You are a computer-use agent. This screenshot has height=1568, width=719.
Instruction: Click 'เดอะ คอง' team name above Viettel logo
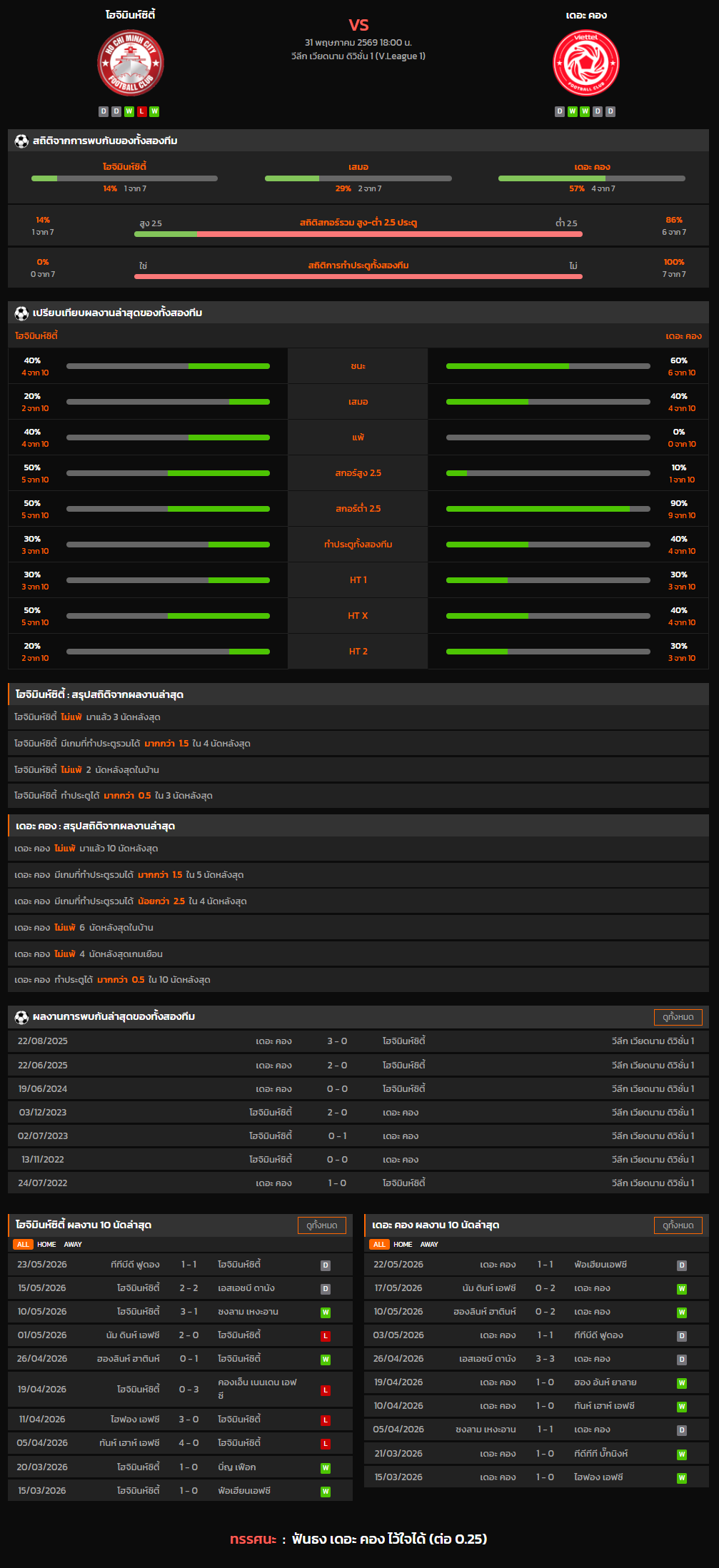586,16
